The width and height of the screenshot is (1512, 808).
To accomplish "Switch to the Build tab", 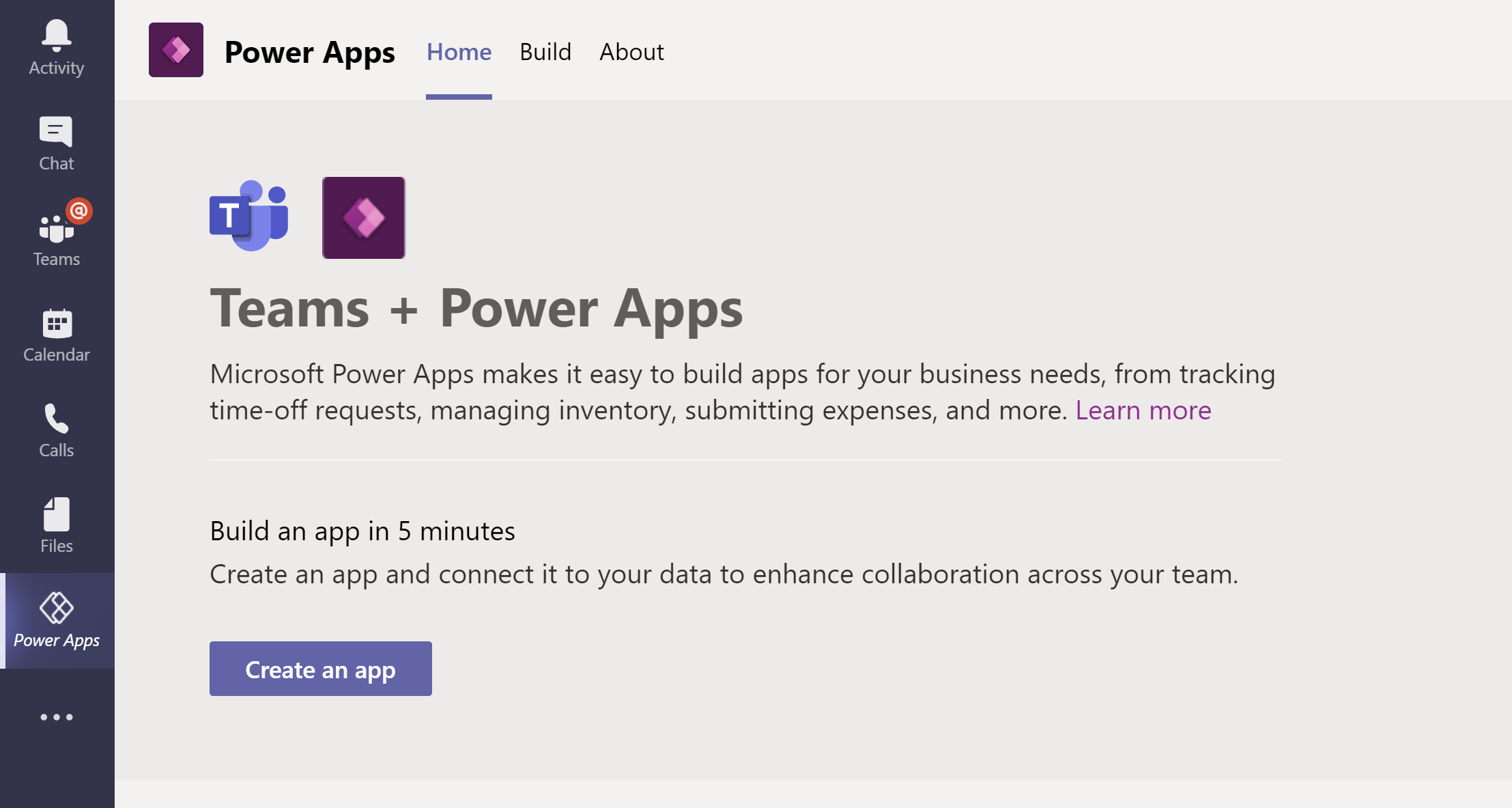I will (x=546, y=52).
